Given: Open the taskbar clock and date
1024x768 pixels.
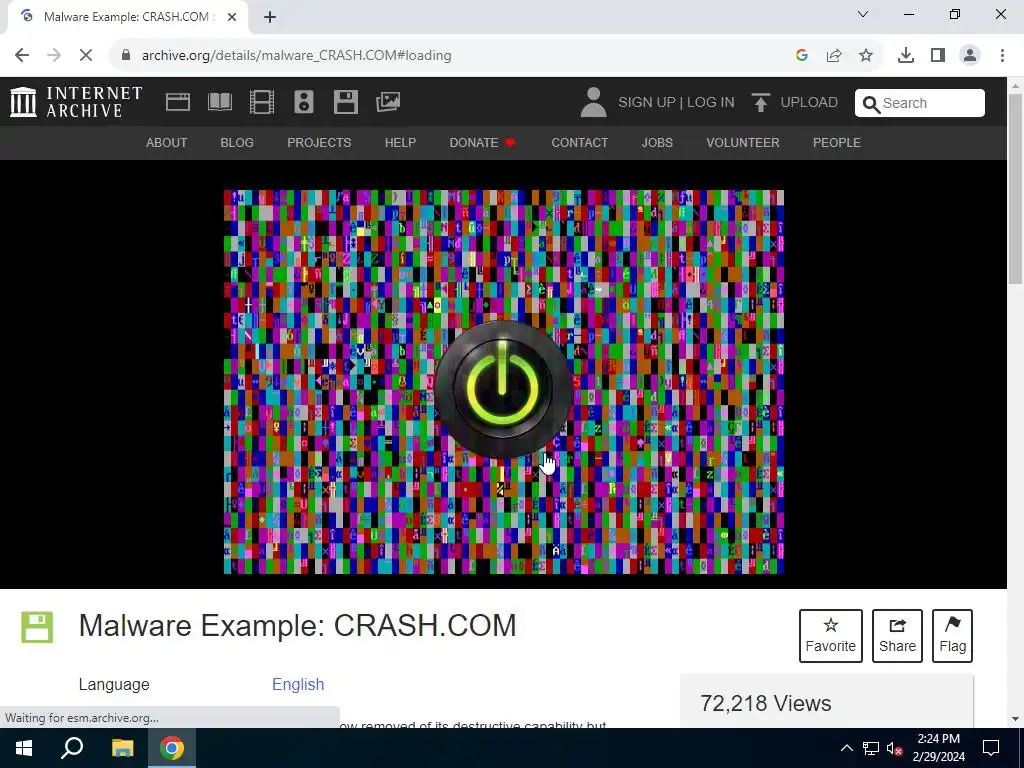Looking at the screenshot, I should [x=938, y=748].
